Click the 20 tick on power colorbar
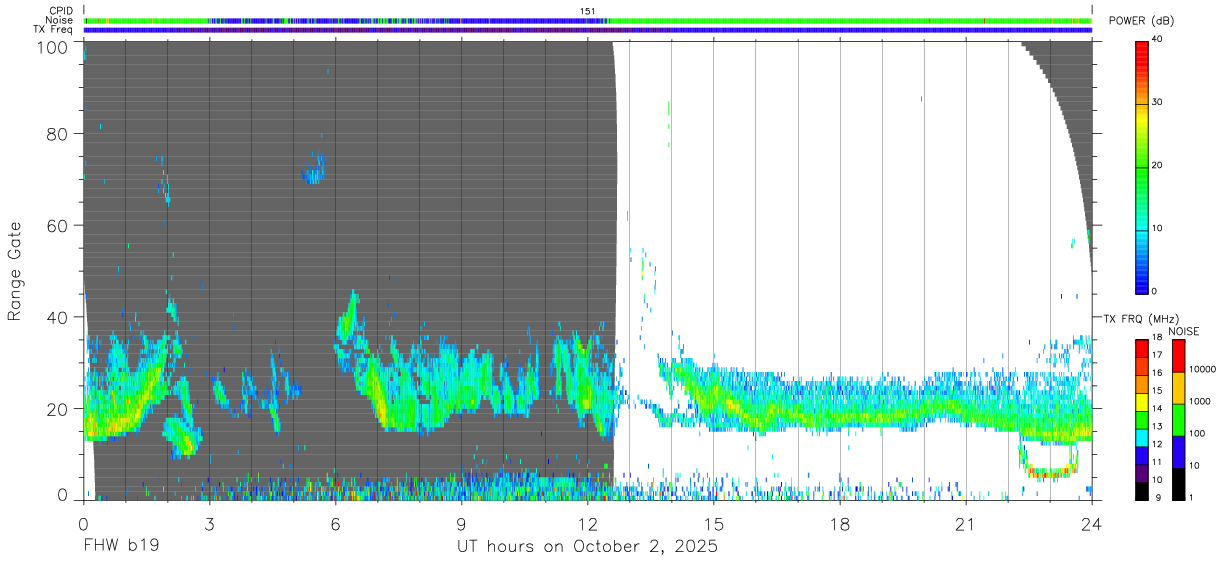Image resolution: width=1228 pixels, height=567 pixels. (1156, 165)
